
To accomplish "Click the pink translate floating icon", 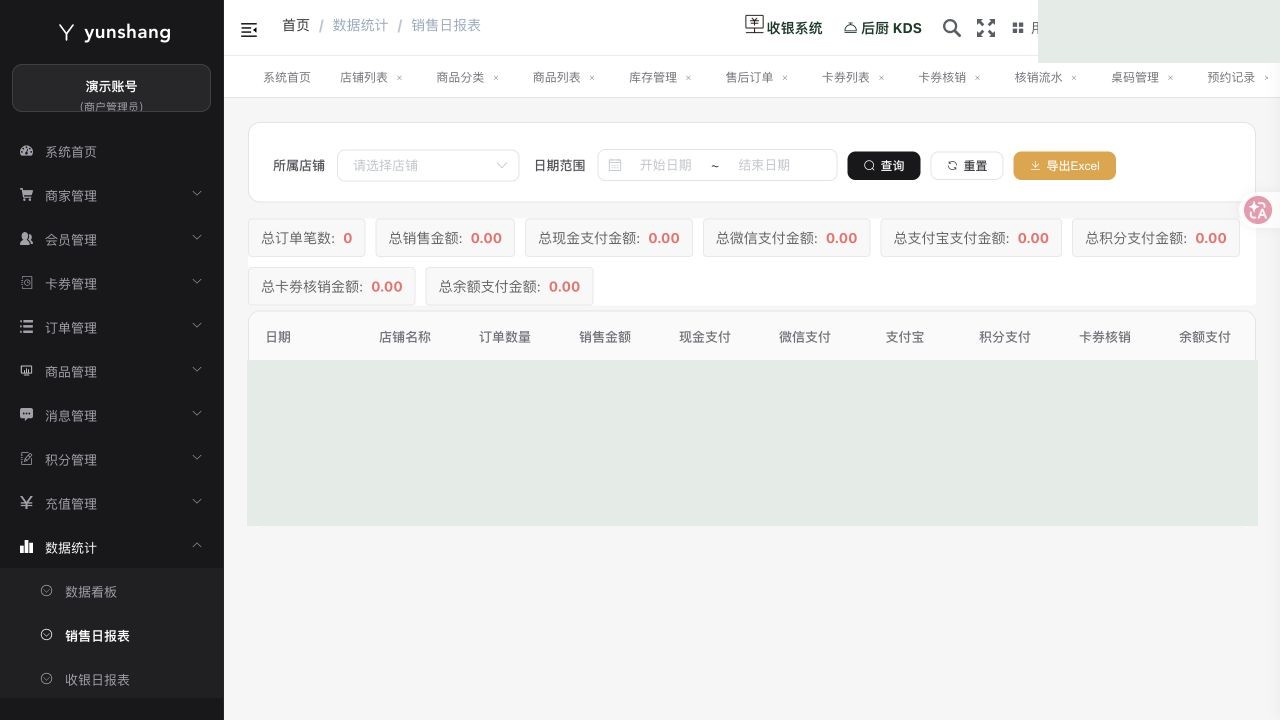I will pos(1258,210).
